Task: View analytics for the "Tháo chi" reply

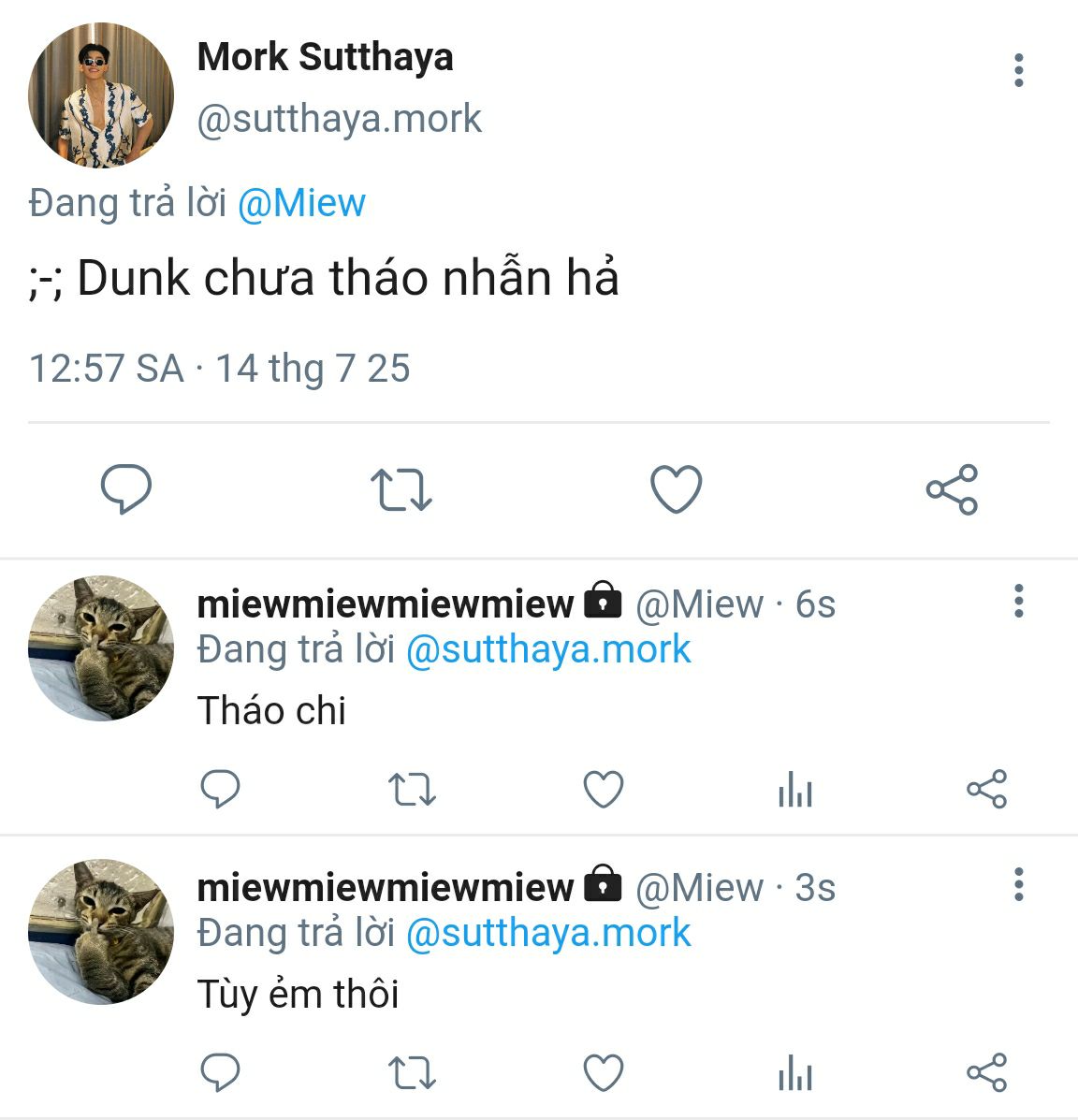Action: pyautogui.click(x=794, y=792)
